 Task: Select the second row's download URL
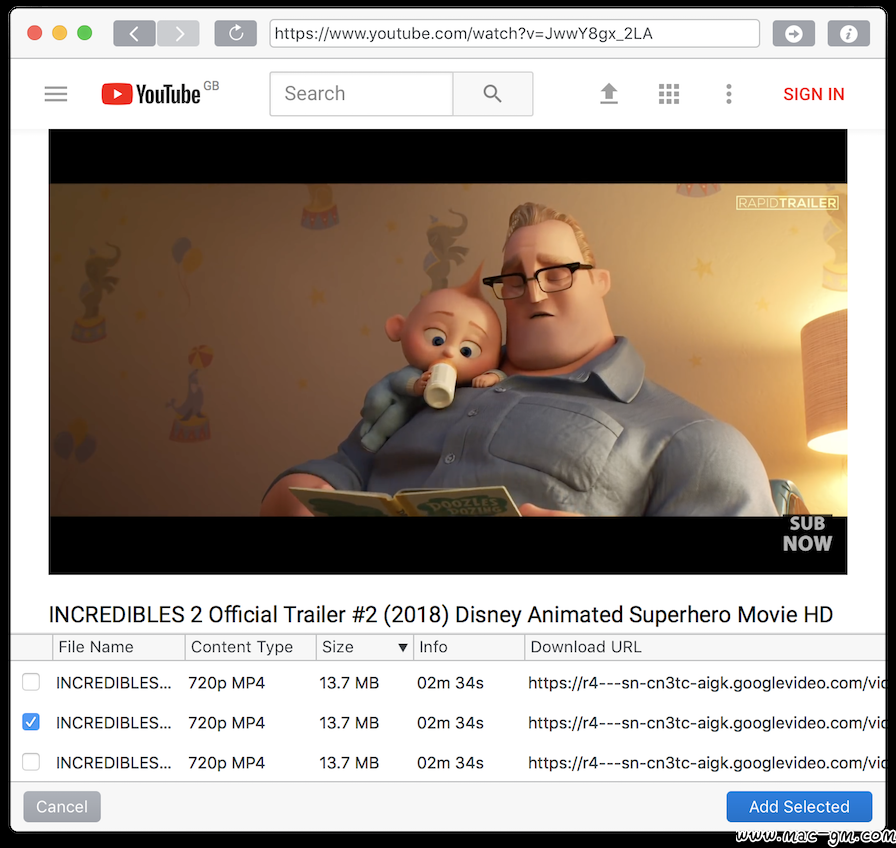[x=706, y=723]
